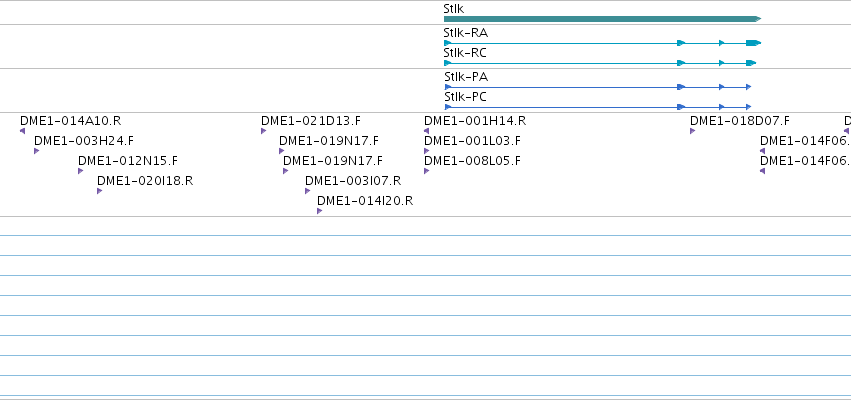Click the final exon block of Stlk-RC
The image size is (851, 400).
pyautogui.click(x=751, y=63)
